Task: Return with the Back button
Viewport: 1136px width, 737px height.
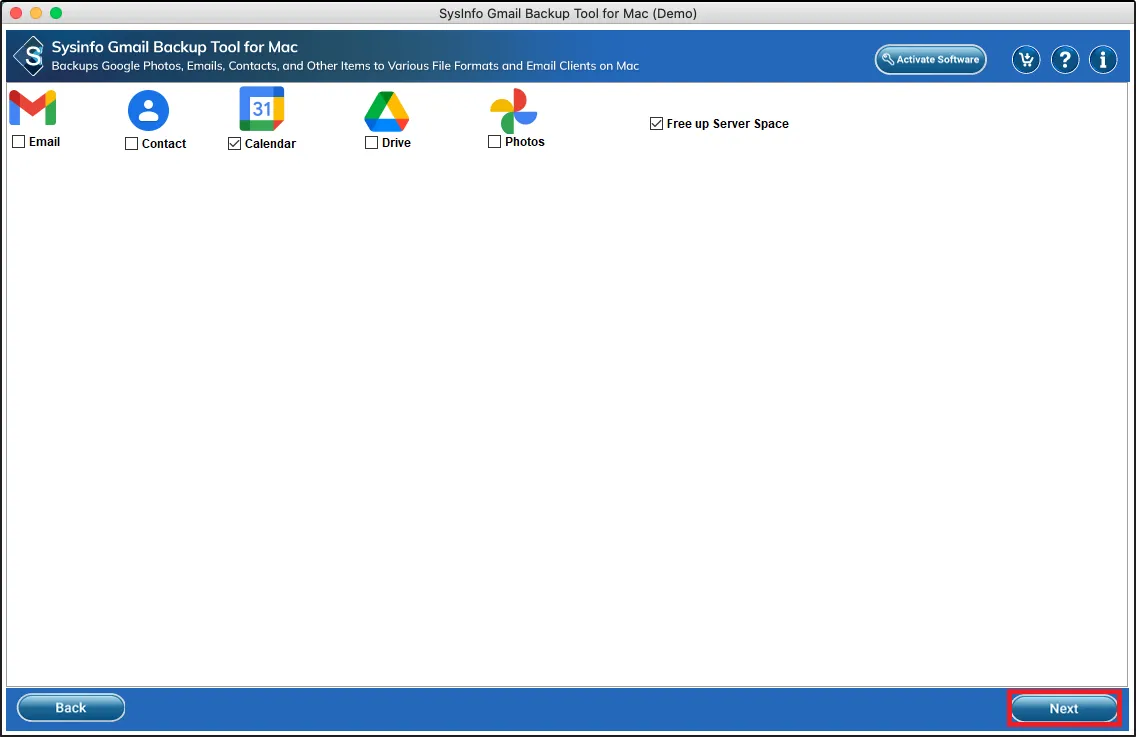Action: pos(71,708)
